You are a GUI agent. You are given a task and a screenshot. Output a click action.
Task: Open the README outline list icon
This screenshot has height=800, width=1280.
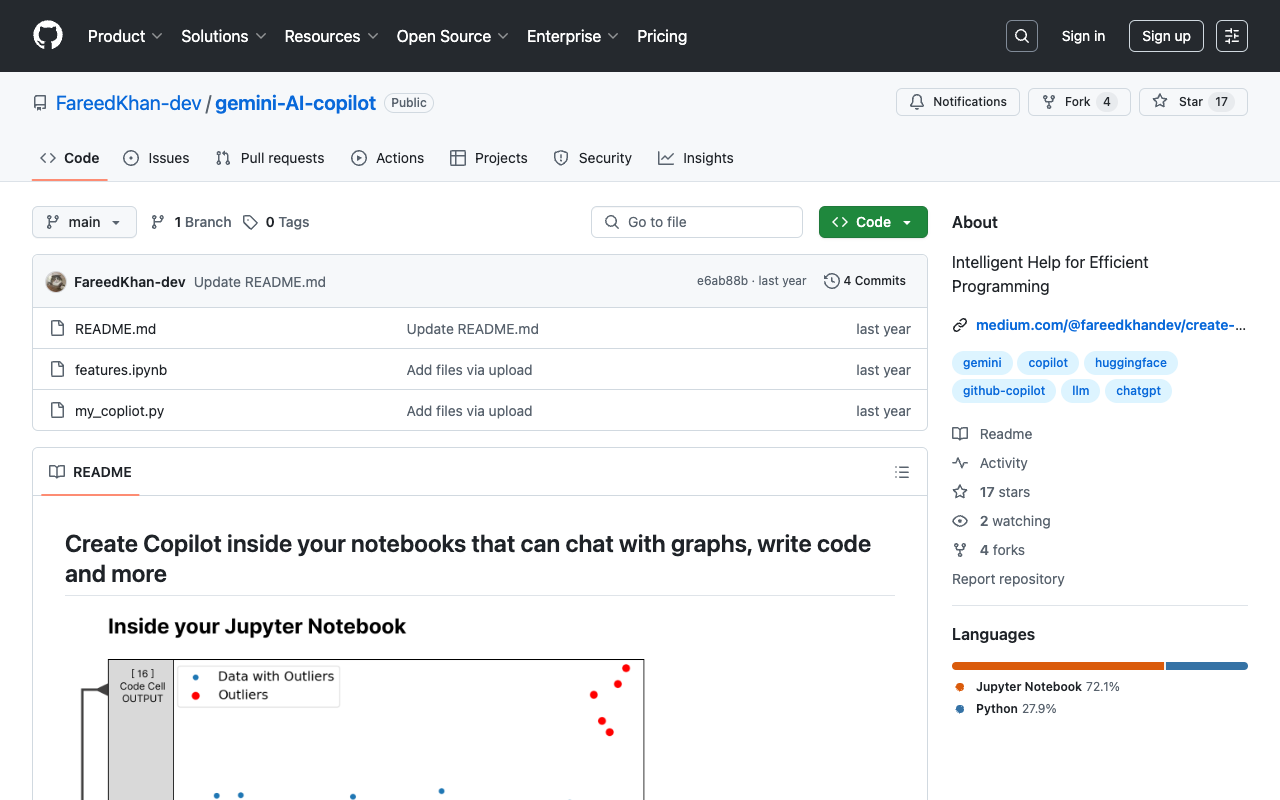tap(902, 472)
